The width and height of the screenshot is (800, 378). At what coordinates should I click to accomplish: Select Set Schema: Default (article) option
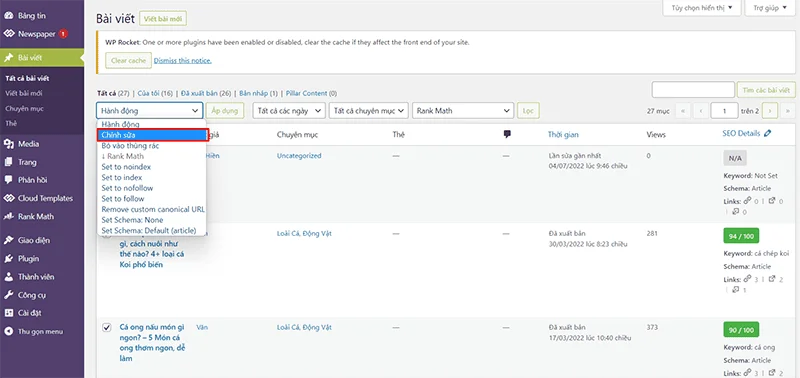coord(152,231)
